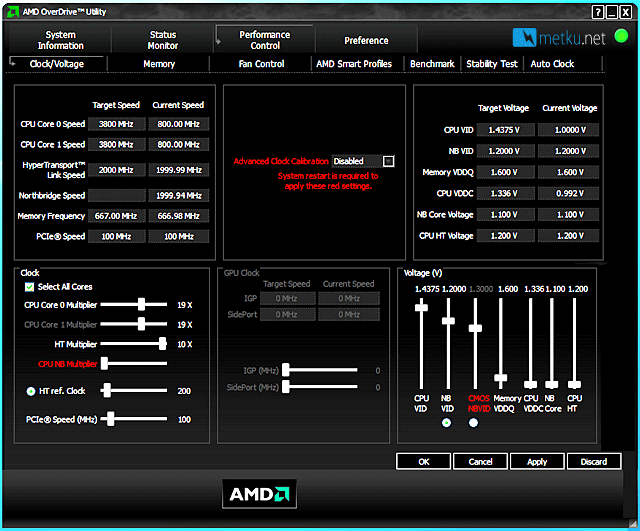This screenshot has width=640, height=531.
Task: Click the SidePort target speed 0 MHz field
Action: 287,314
